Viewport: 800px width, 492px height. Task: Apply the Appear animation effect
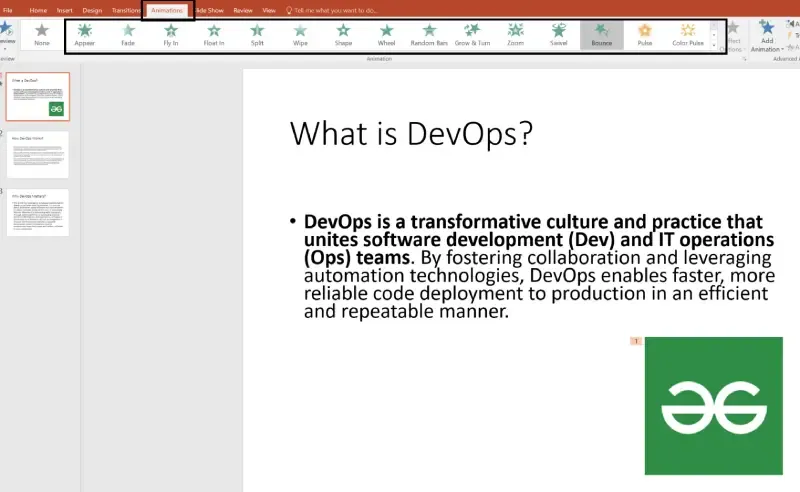click(x=85, y=35)
